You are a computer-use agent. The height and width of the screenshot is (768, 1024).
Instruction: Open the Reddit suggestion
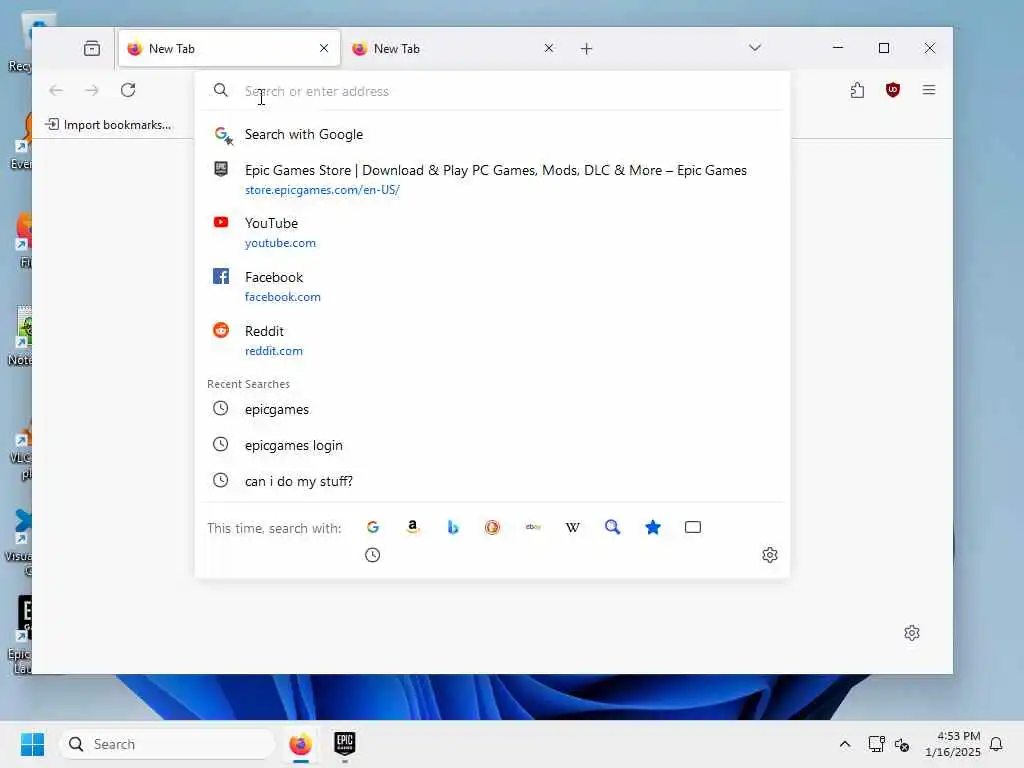[492, 340]
